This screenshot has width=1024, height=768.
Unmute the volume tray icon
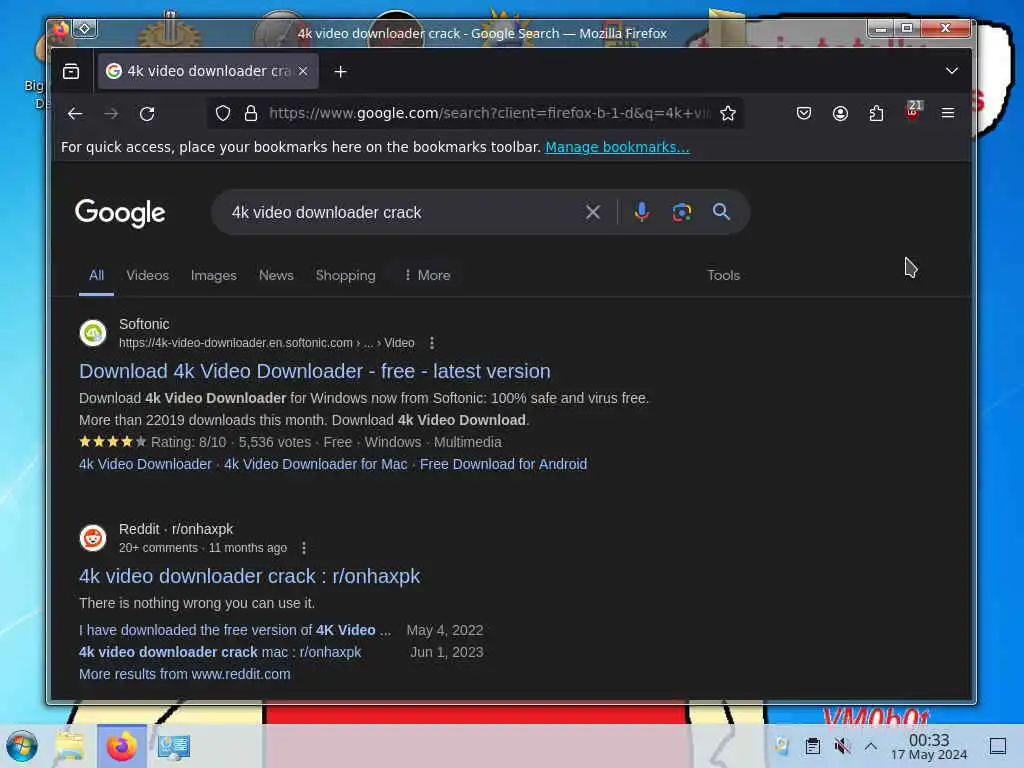tap(842, 746)
